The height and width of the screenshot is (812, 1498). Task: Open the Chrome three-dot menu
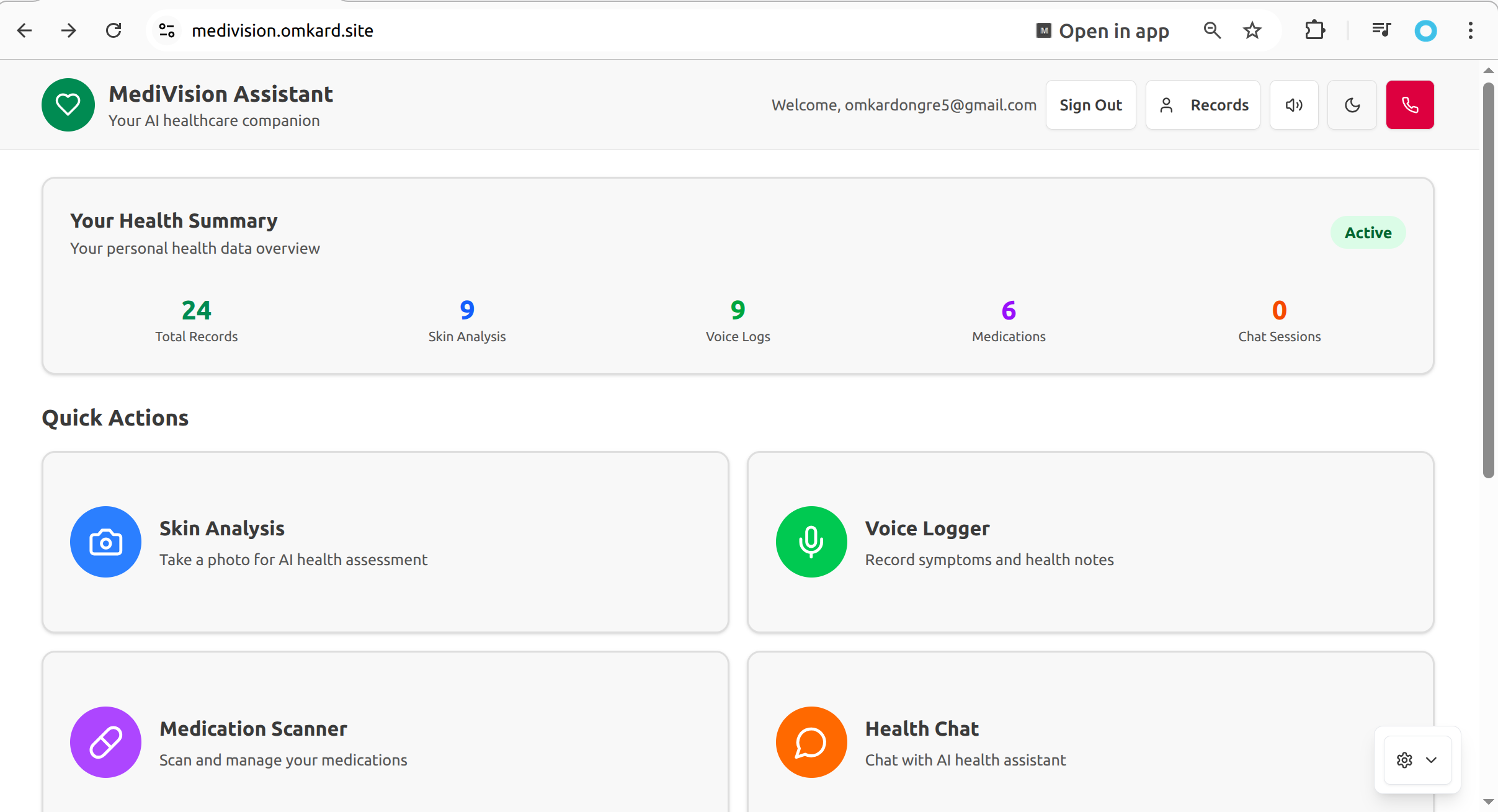coord(1470,30)
